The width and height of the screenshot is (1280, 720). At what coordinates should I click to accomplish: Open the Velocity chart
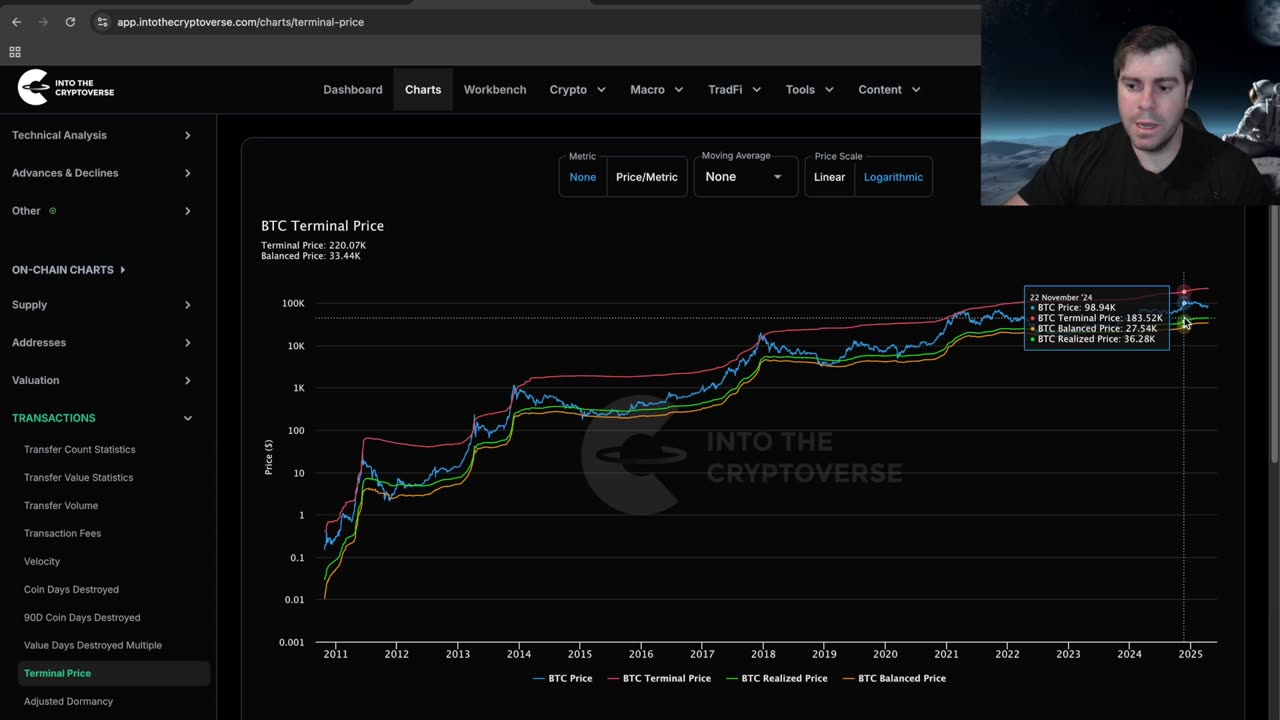coord(42,562)
